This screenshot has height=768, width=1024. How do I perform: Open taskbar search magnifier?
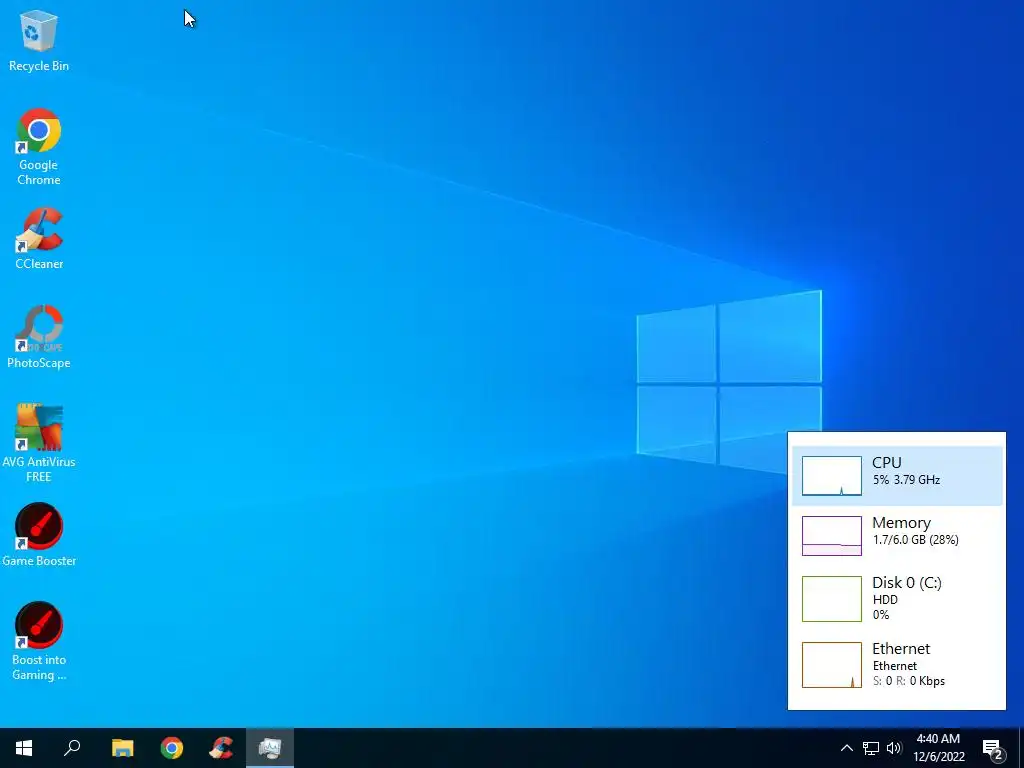pos(72,748)
